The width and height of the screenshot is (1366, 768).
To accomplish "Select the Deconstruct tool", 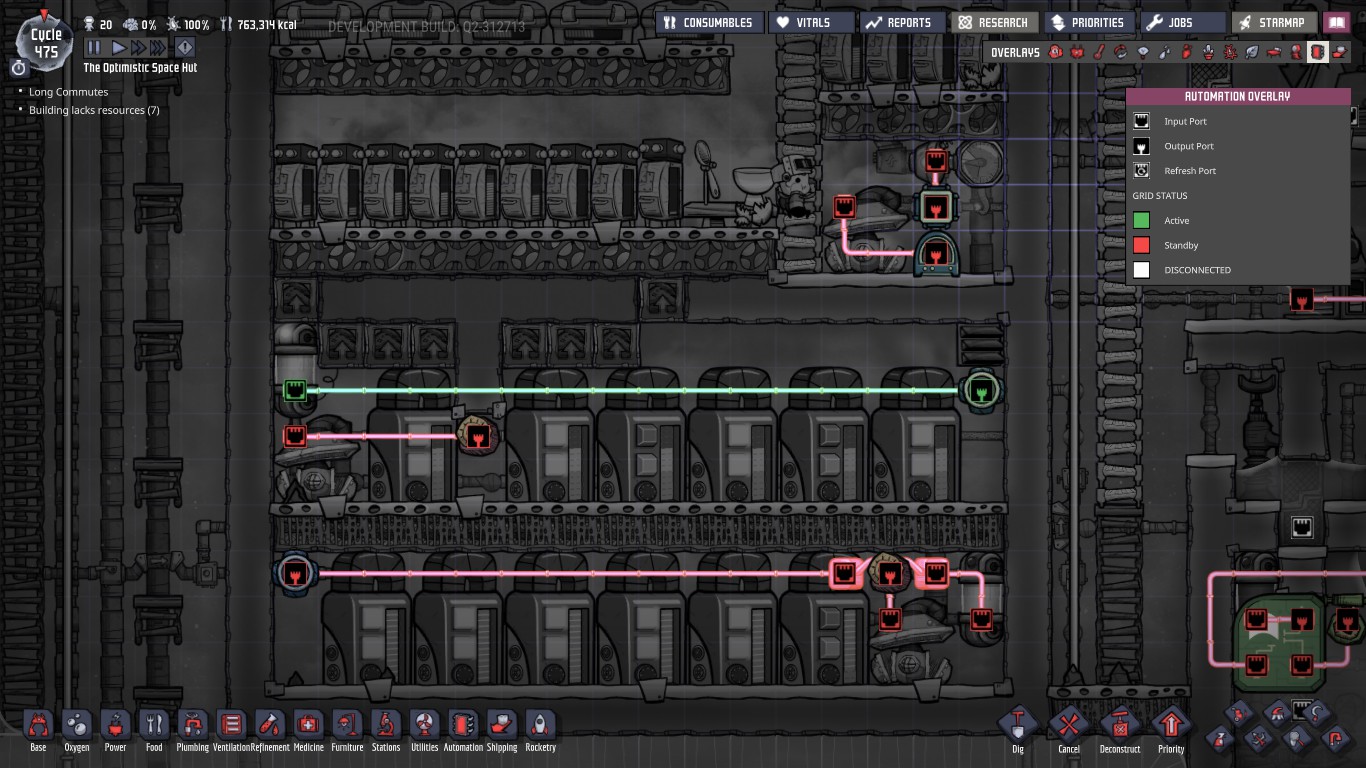I will [x=1120, y=727].
